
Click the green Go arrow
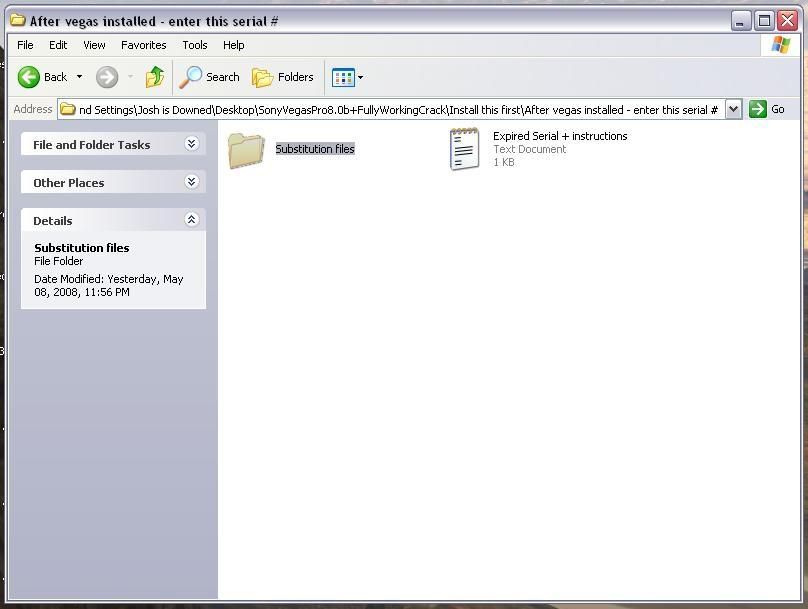coord(758,109)
